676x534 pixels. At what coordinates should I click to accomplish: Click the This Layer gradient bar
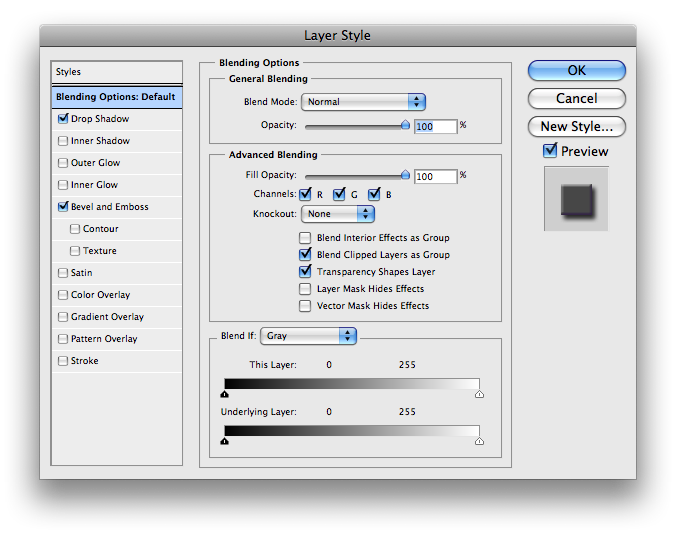(352, 384)
